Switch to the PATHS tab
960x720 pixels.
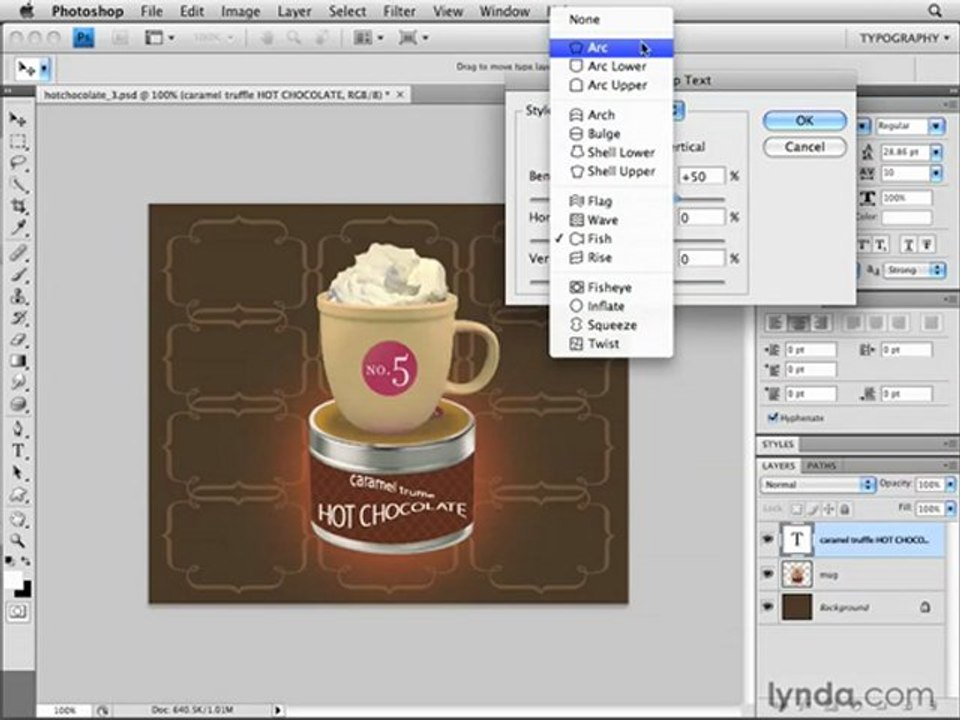[x=821, y=465]
